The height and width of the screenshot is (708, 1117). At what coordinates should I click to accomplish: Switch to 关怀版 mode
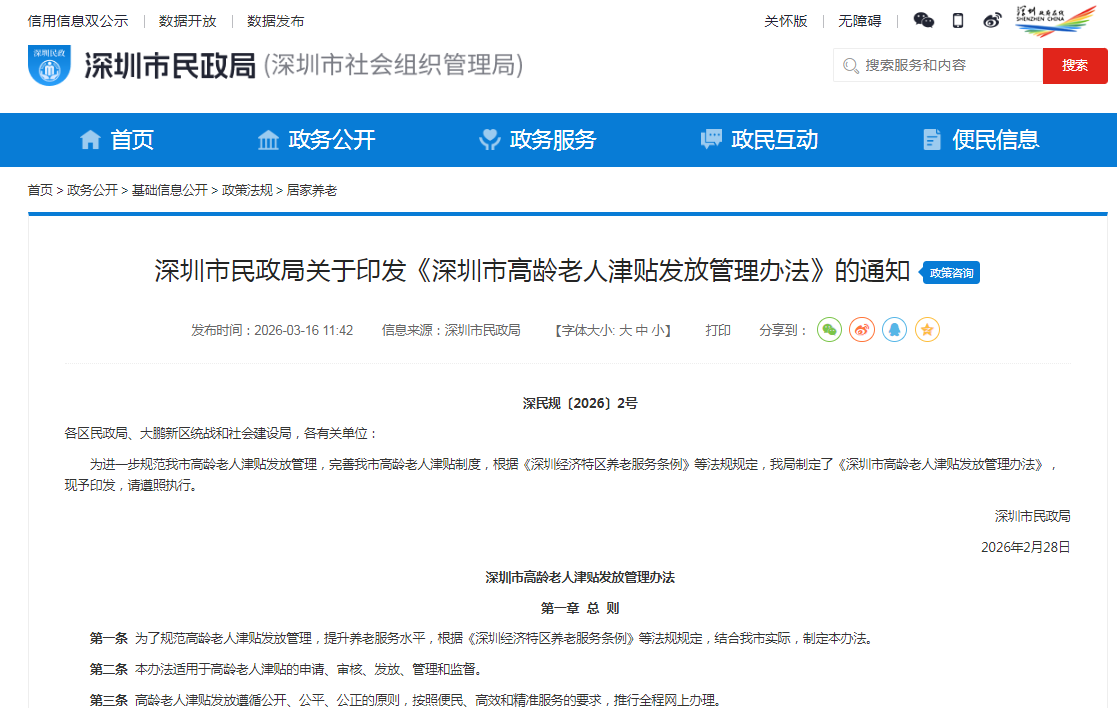tap(786, 21)
